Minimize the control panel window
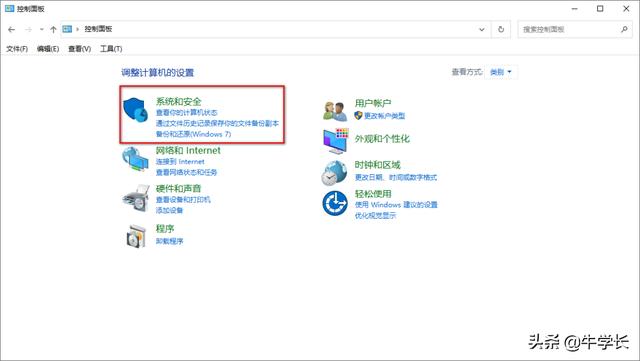Screen dimensions: 640x361 (574, 9)
